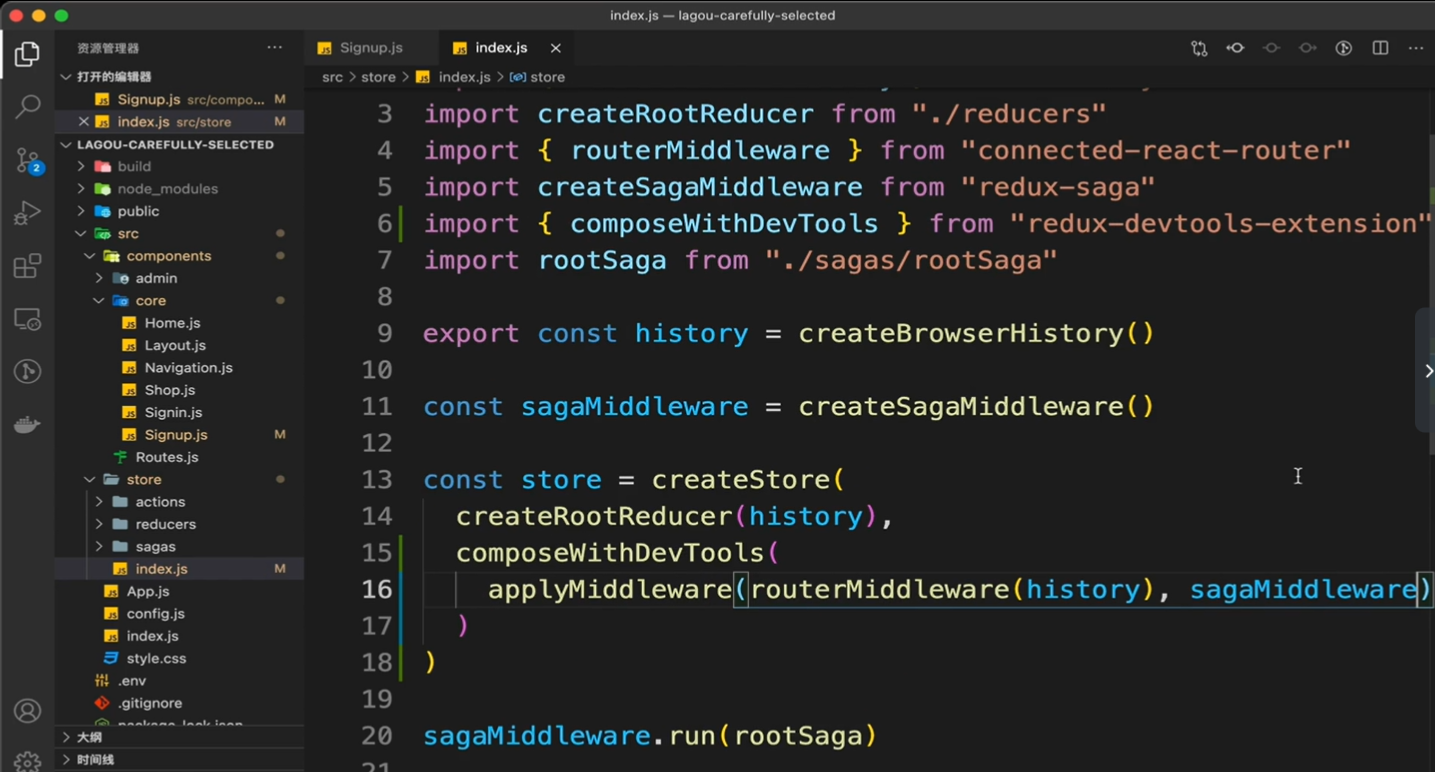Open the Manage settings gear
1435x772 pixels.
coord(28,761)
